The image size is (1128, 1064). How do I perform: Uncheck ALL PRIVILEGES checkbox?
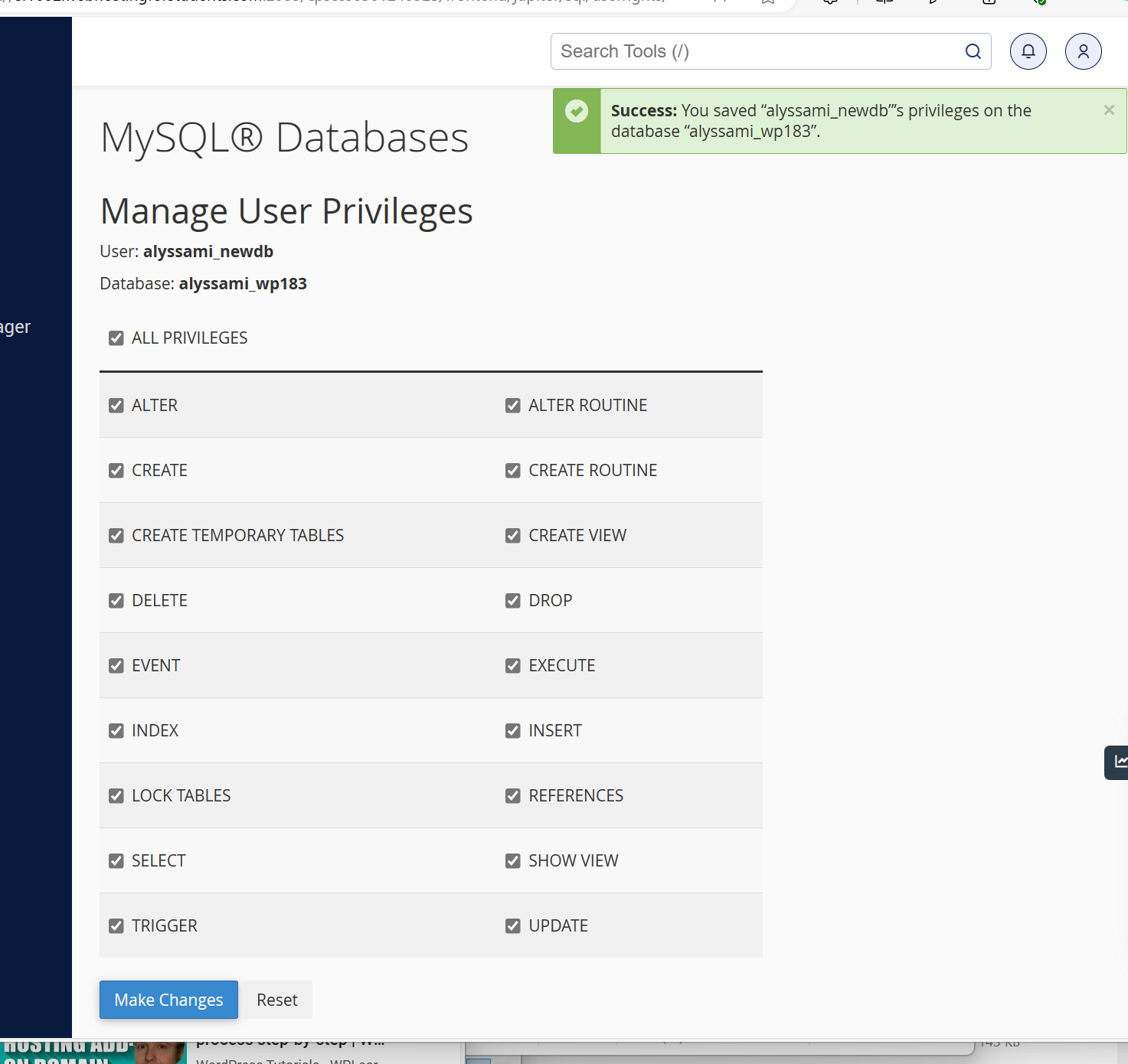coord(116,338)
